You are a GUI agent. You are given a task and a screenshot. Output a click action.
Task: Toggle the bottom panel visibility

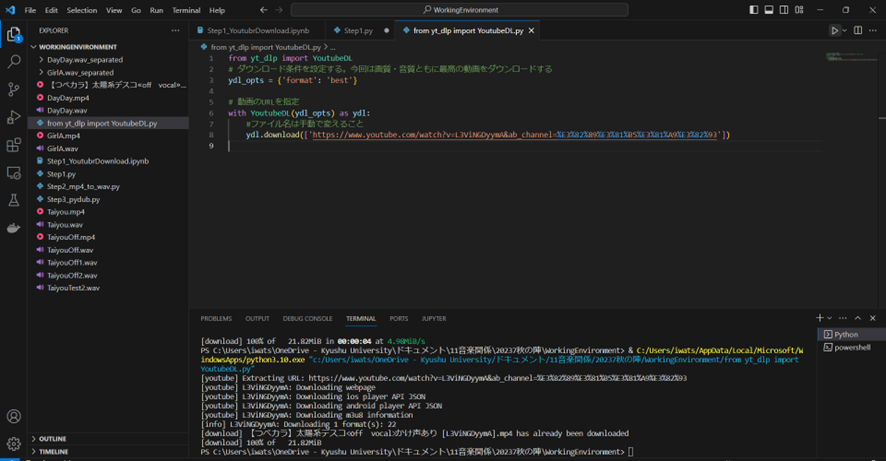click(768, 10)
